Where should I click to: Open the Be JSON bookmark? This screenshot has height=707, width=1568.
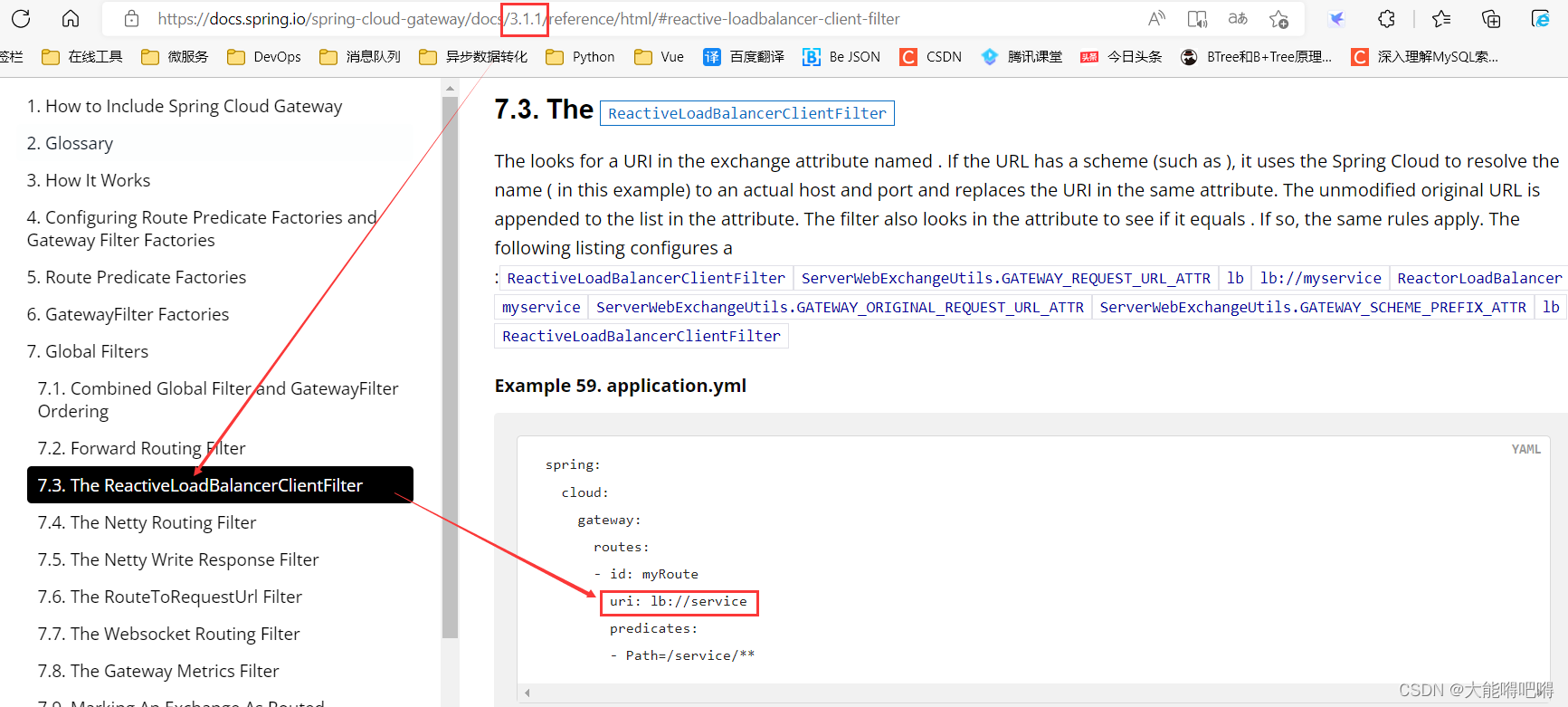point(841,56)
